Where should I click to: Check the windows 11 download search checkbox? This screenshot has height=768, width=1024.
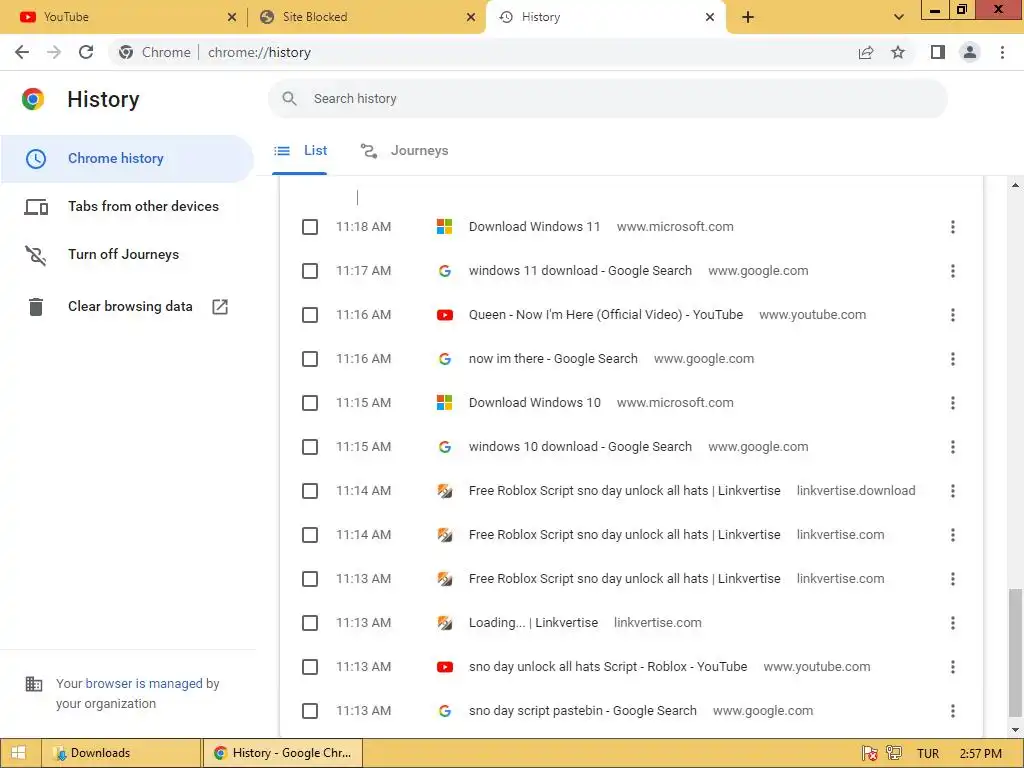tap(310, 271)
